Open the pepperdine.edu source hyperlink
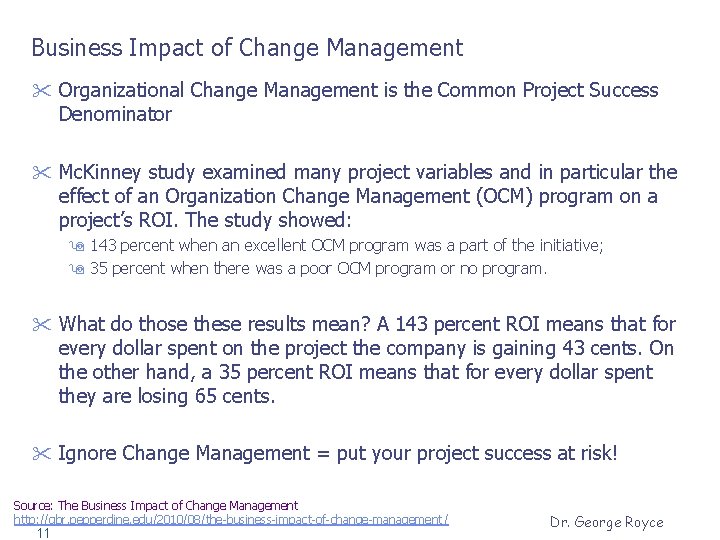 pyautogui.click(x=231, y=519)
